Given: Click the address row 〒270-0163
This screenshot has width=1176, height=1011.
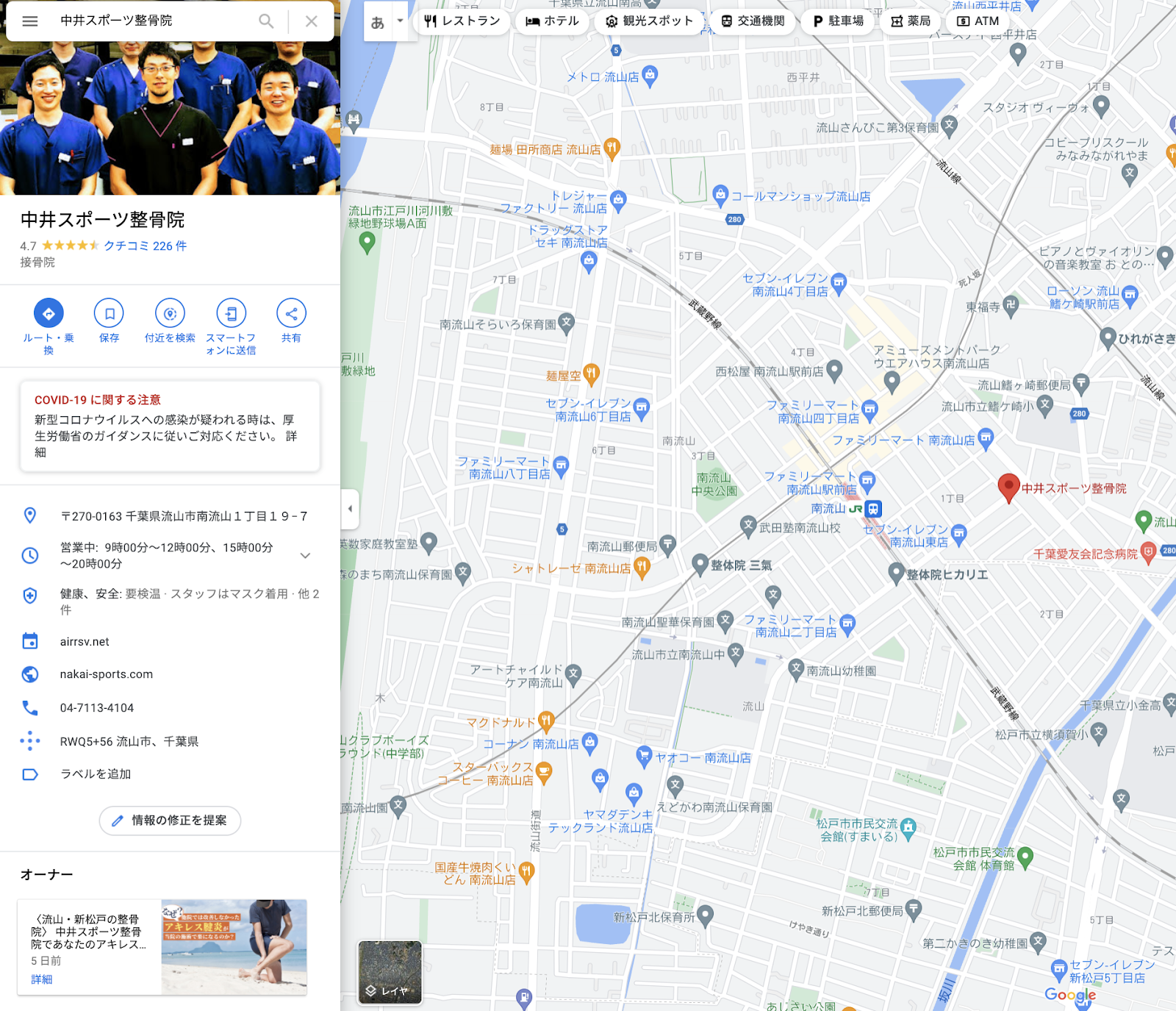Looking at the screenshot, I should pyautogui.click(x=170, y=516).
